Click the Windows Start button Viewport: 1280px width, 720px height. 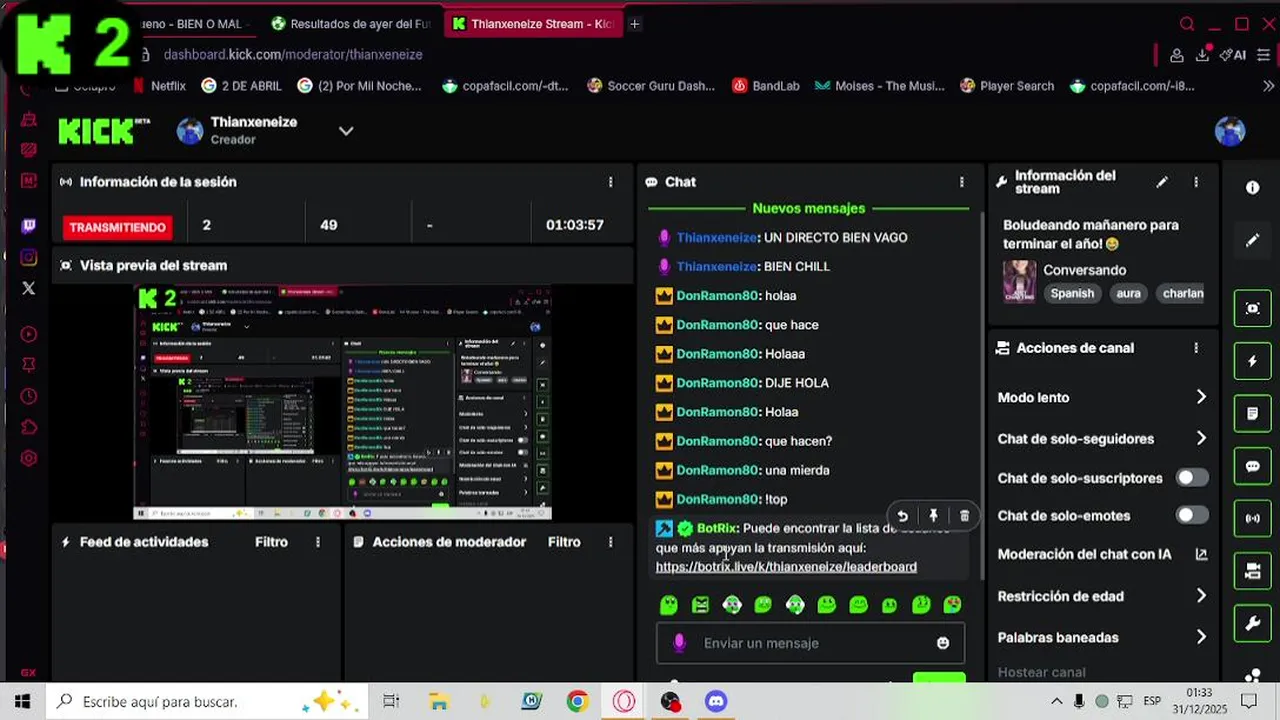tap(22, 702)
